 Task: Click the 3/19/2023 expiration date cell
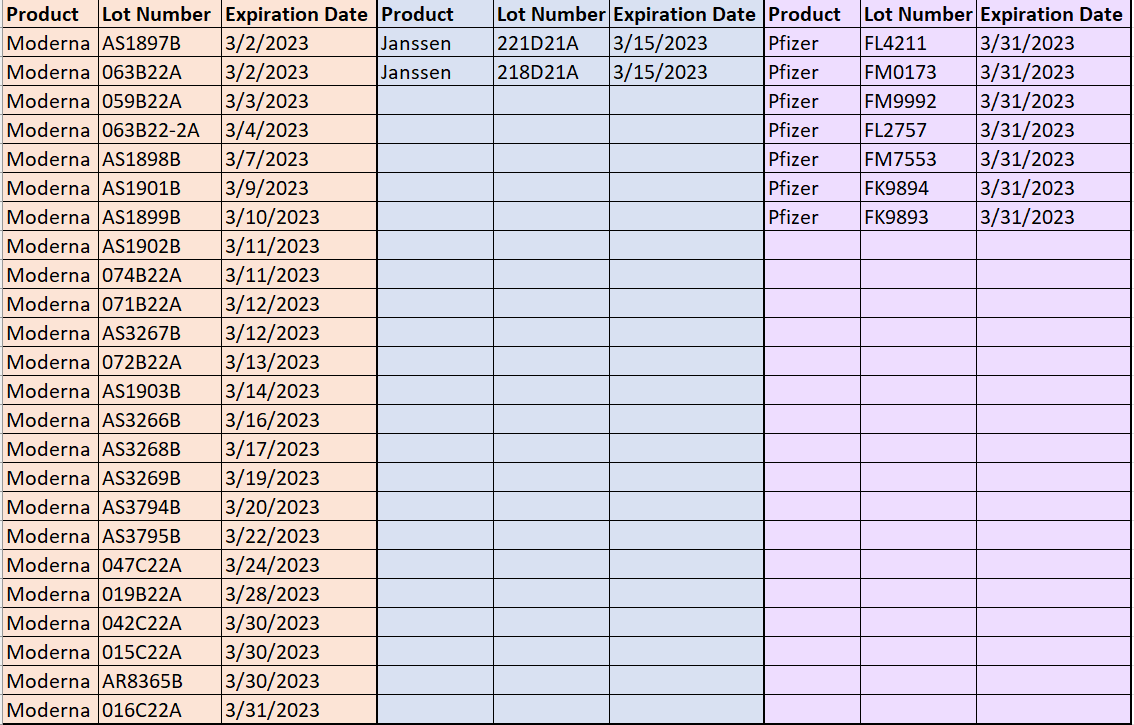coord(299,478)
